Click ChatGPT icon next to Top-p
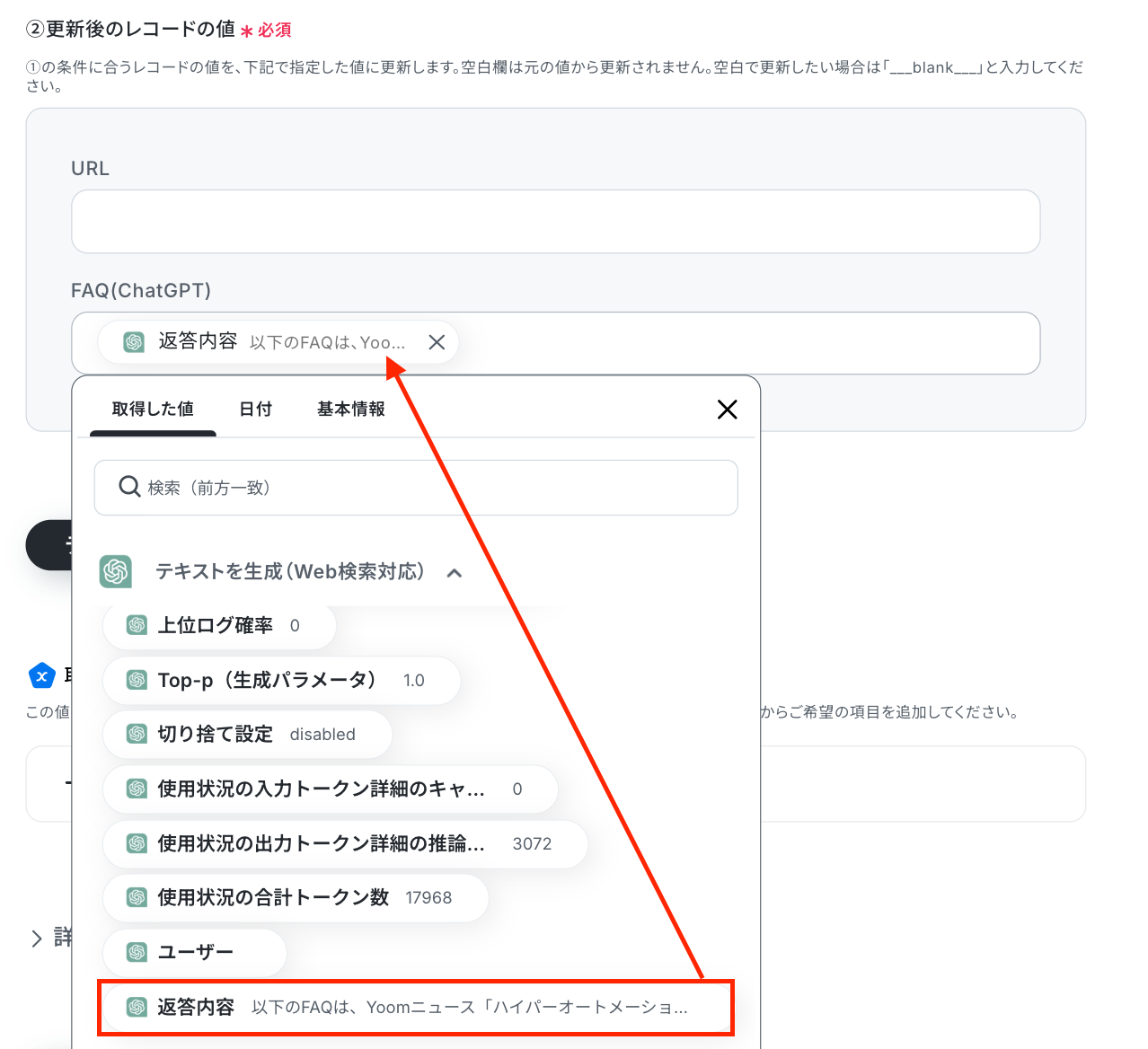1148x1049 pixels. point(137,681)
